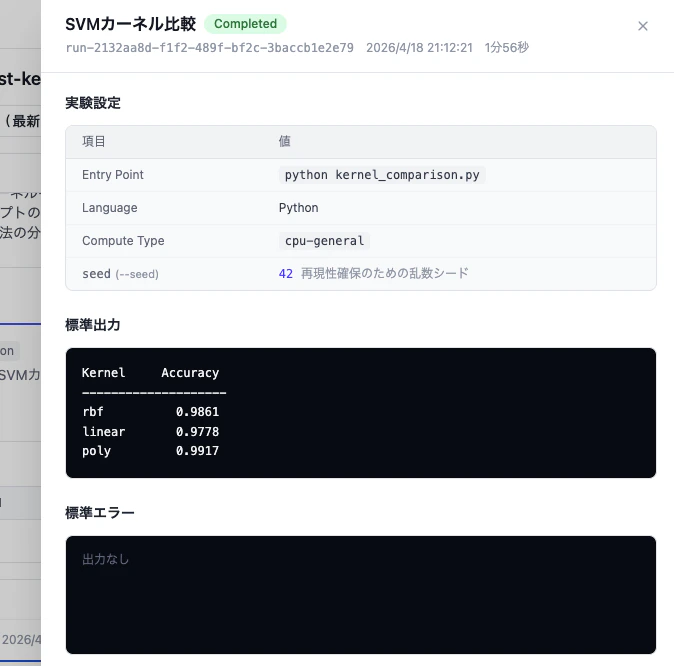This screenshot has width=674, height=666.
Task: Click the 出力なし placeholder in stderr box
Action: pos(105,559)
